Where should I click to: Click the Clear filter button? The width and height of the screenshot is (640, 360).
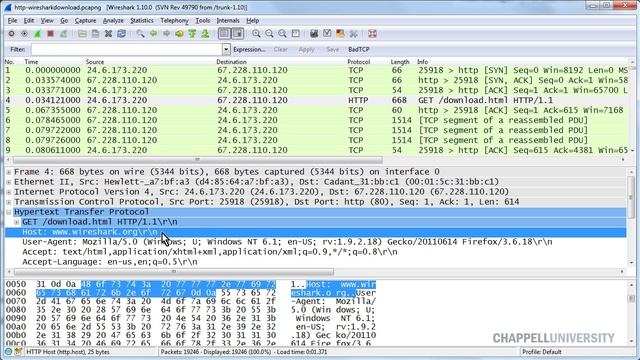[280, 49]
